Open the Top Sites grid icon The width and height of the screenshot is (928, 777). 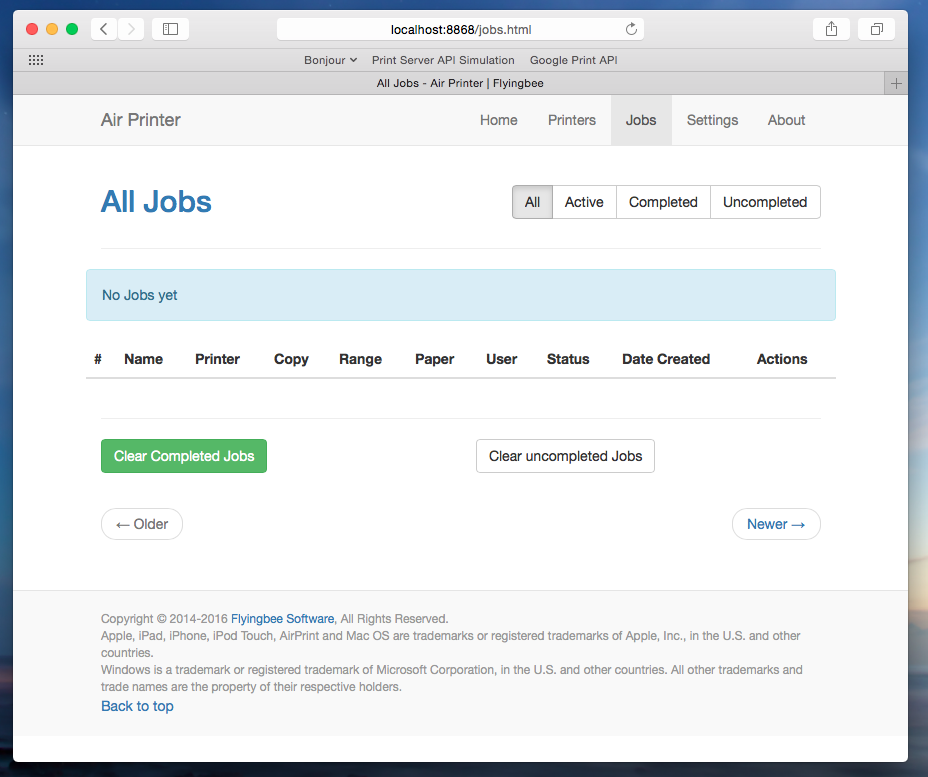[x=36, y=60]
